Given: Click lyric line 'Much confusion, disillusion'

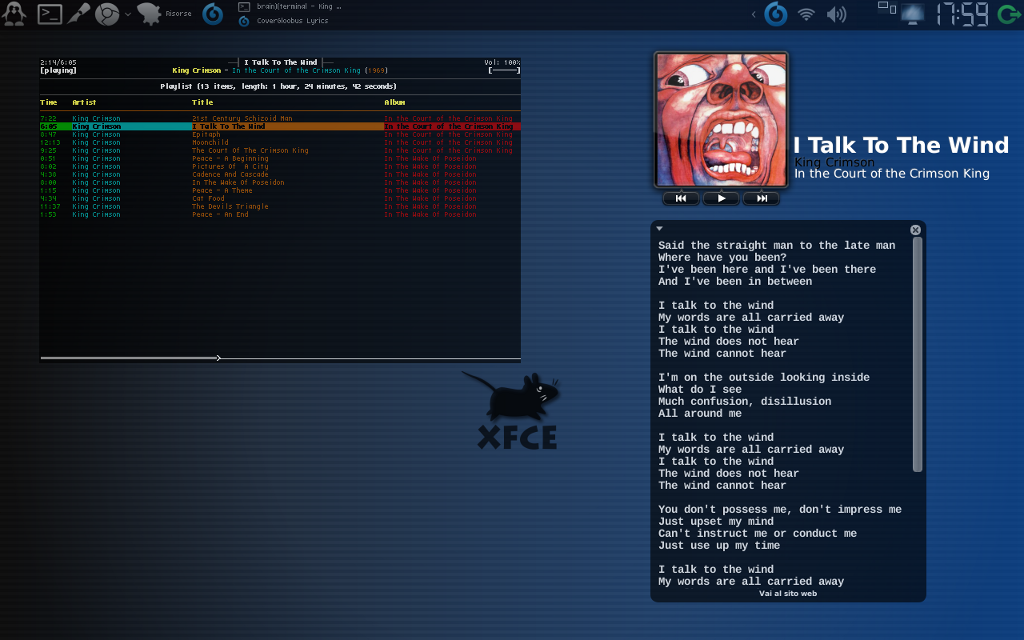Looking at the screenshot, I should [x=744, y=402].
